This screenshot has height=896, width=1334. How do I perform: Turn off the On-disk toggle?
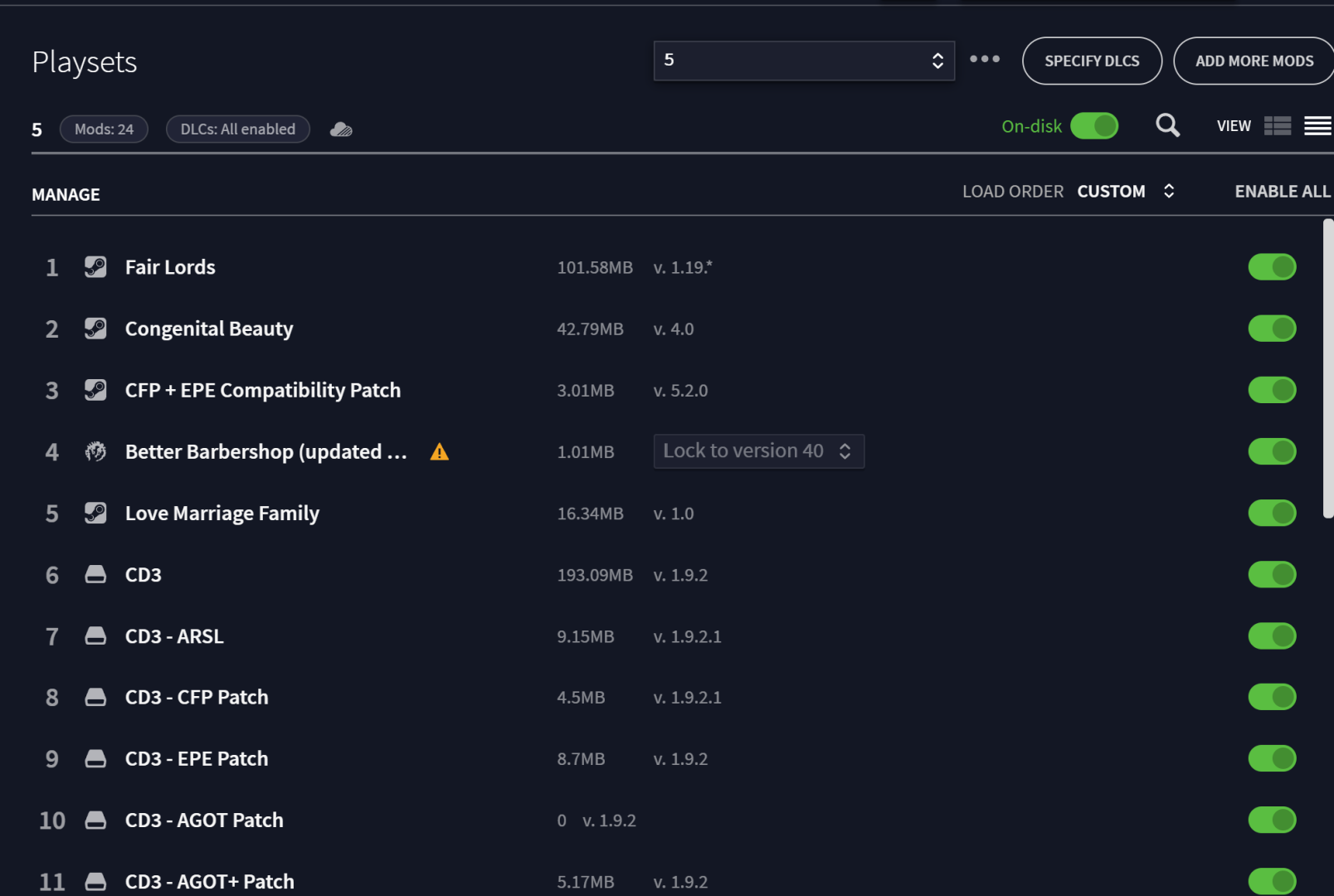tap(1094, 126)
